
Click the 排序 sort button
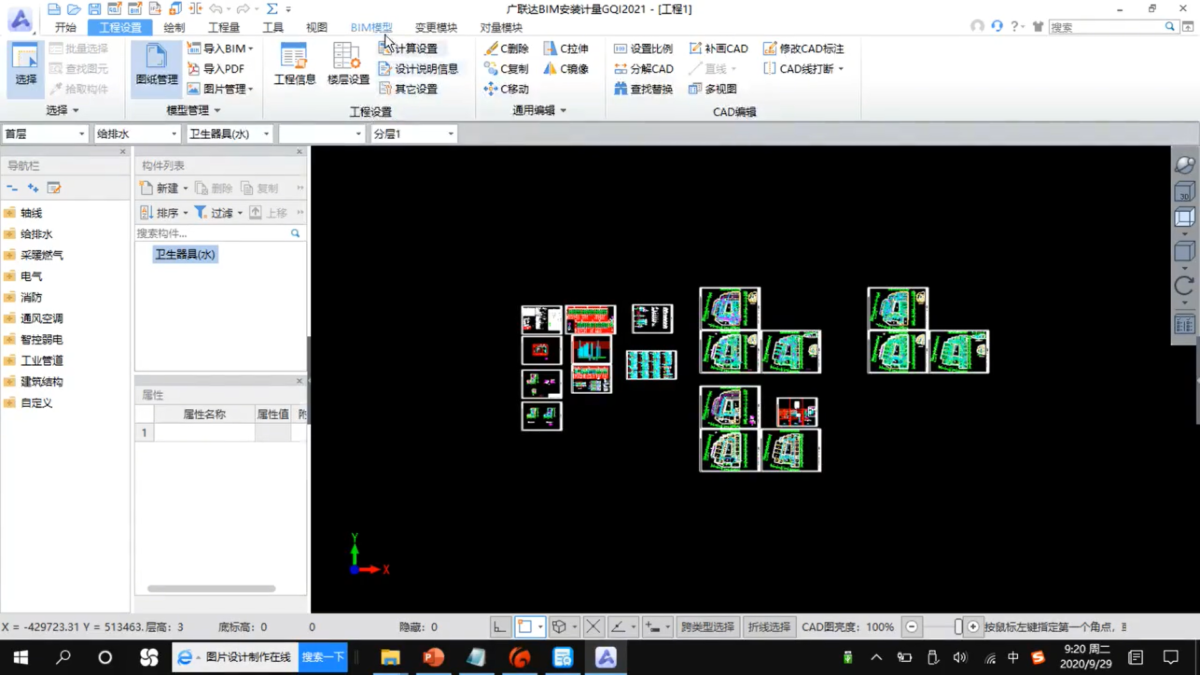163,212
